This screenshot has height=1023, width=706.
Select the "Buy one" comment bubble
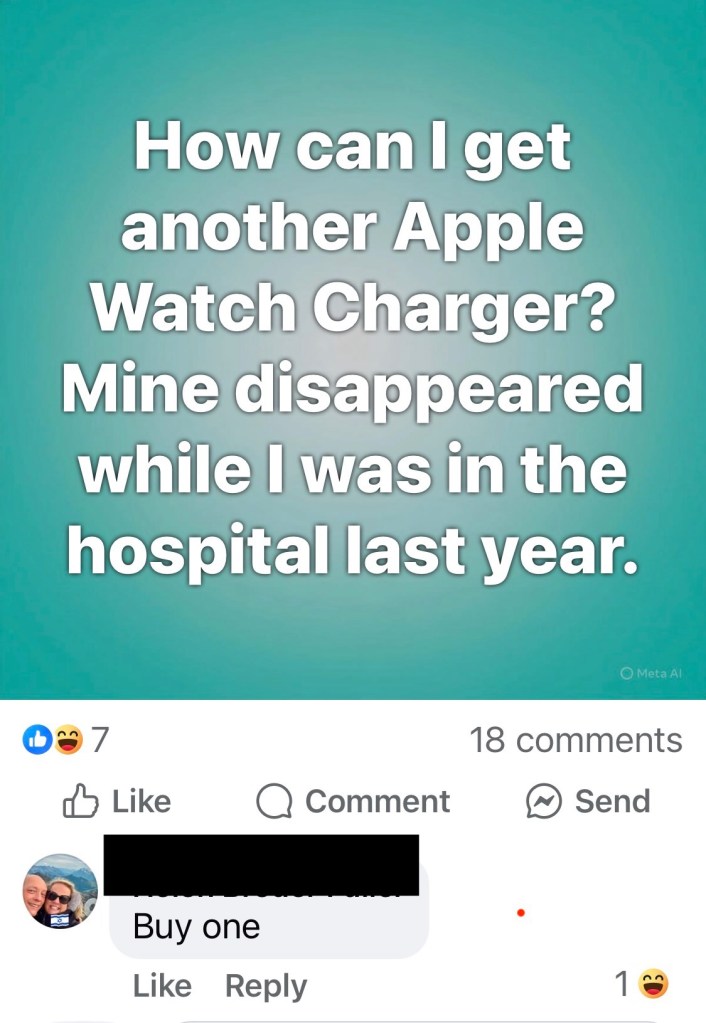coord(269,909)
